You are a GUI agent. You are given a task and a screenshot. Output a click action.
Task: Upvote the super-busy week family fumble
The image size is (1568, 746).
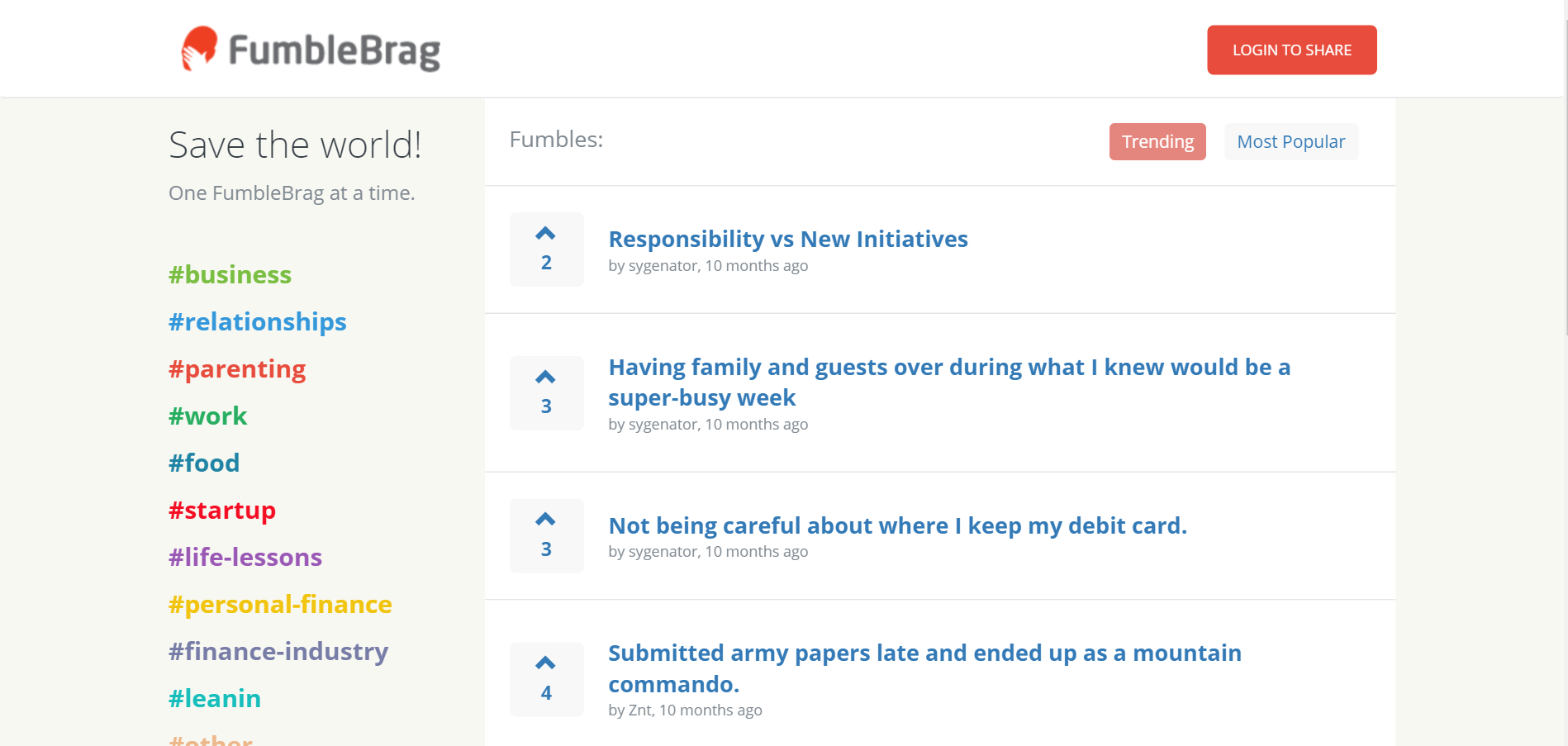pyautogui.click(x=546, y=376)
